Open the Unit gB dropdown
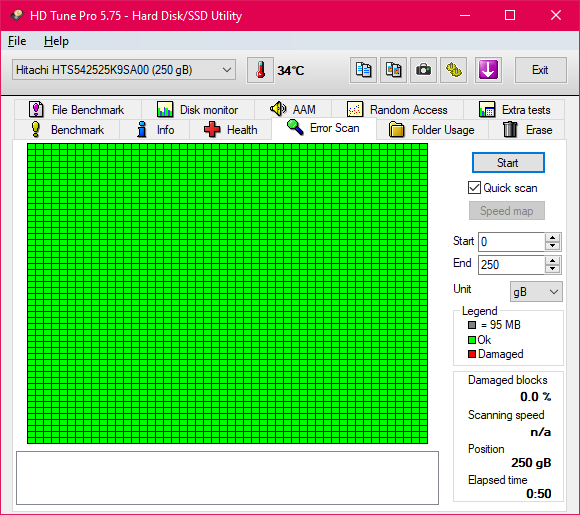 (x=536, y=292)
